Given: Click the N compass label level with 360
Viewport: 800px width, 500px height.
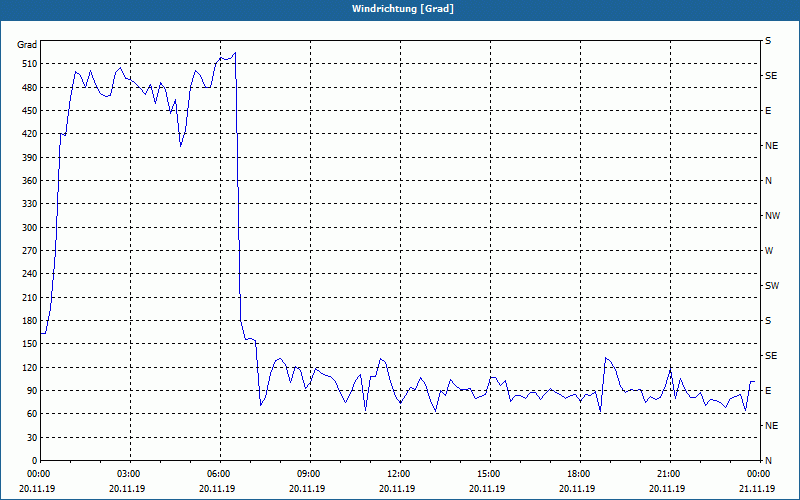Looking at the screenshot, I should point(768,181).
